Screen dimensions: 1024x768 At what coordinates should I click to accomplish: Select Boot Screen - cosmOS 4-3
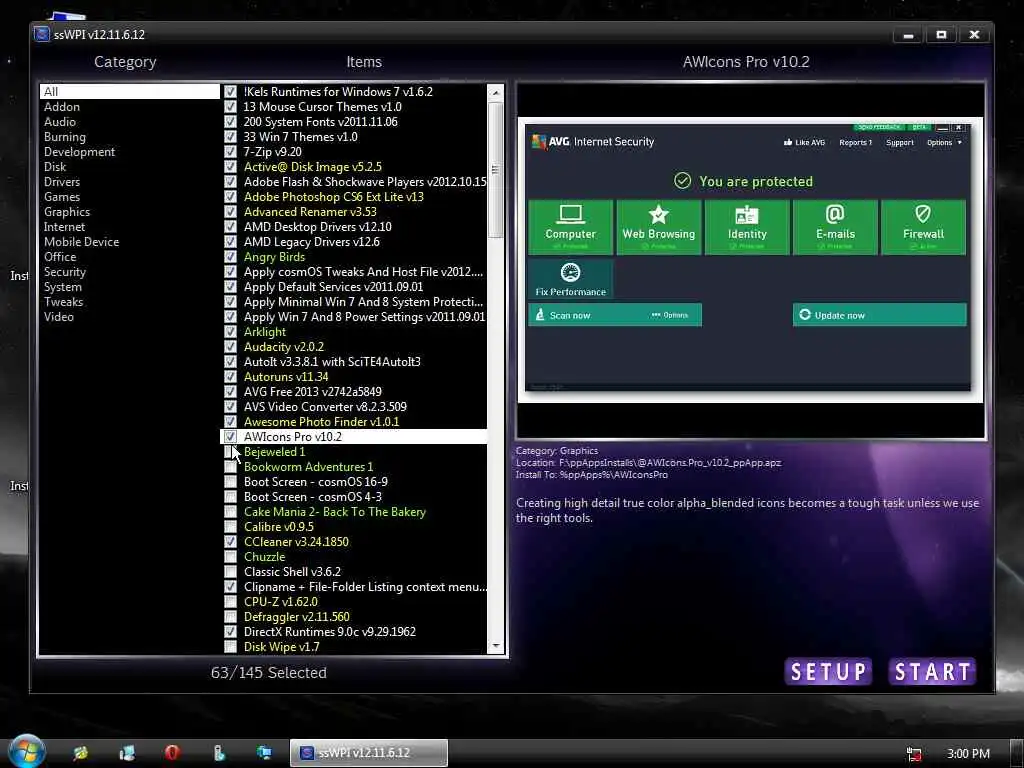click(x=313, y=497)
